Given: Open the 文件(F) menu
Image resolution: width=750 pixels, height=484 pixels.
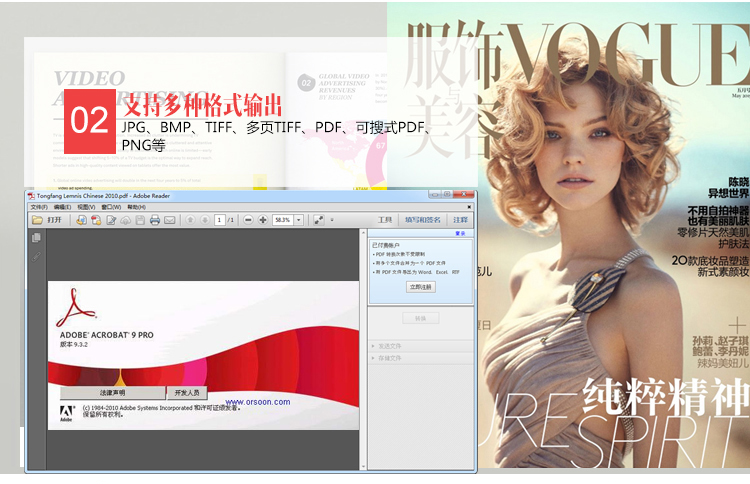Looking at the screenshot, I should 37,206.
